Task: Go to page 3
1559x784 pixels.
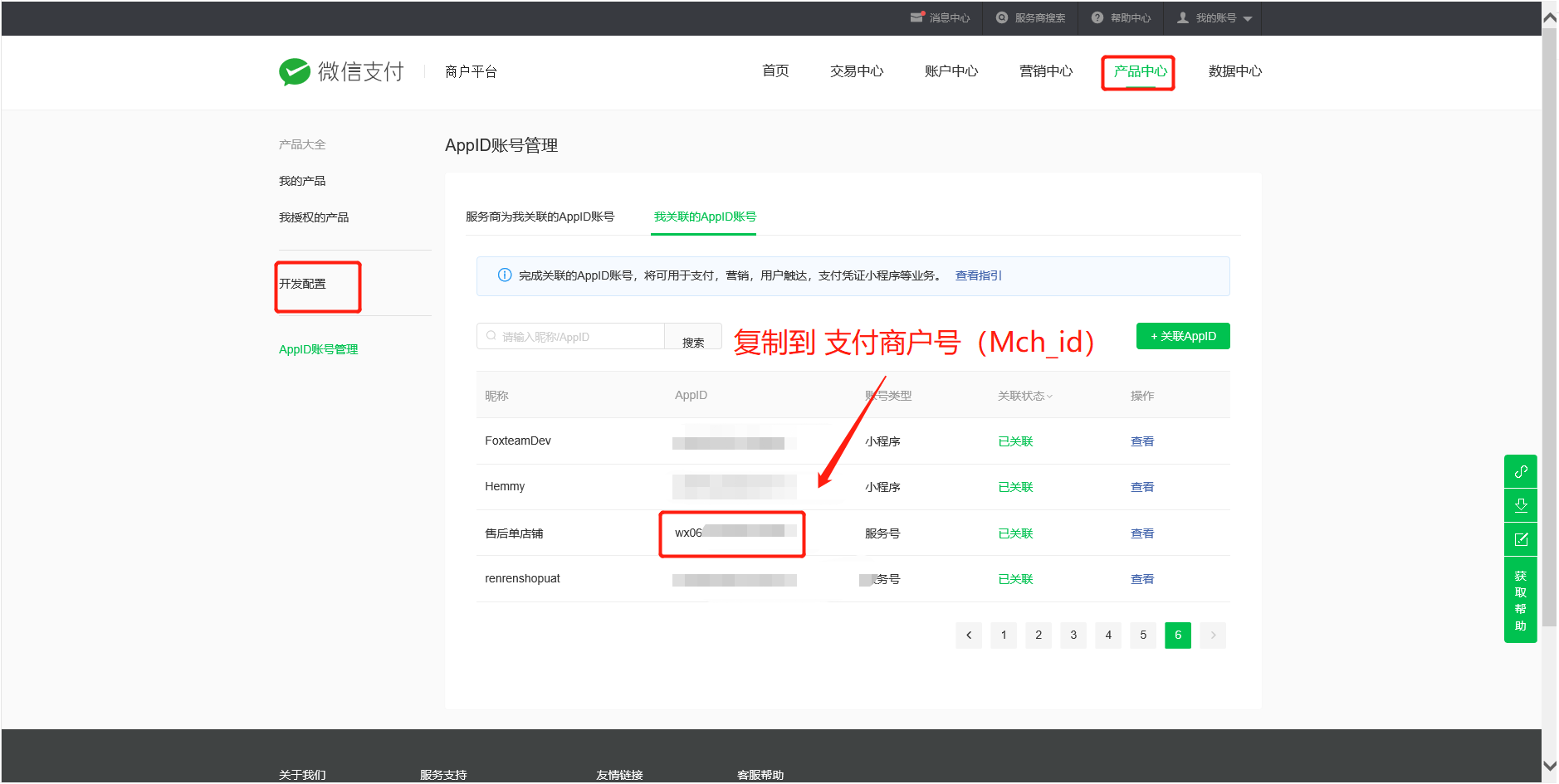Action: pyautogui.click(x=1073, y=635)
